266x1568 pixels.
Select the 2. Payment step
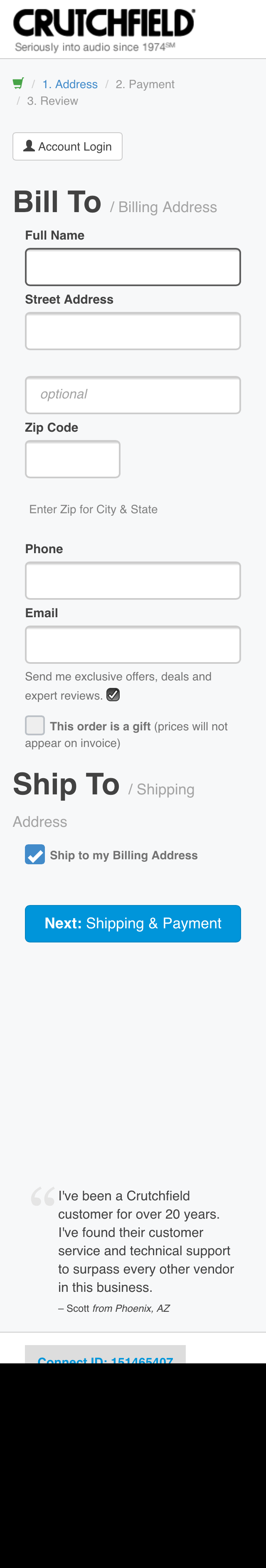[145, 84]
